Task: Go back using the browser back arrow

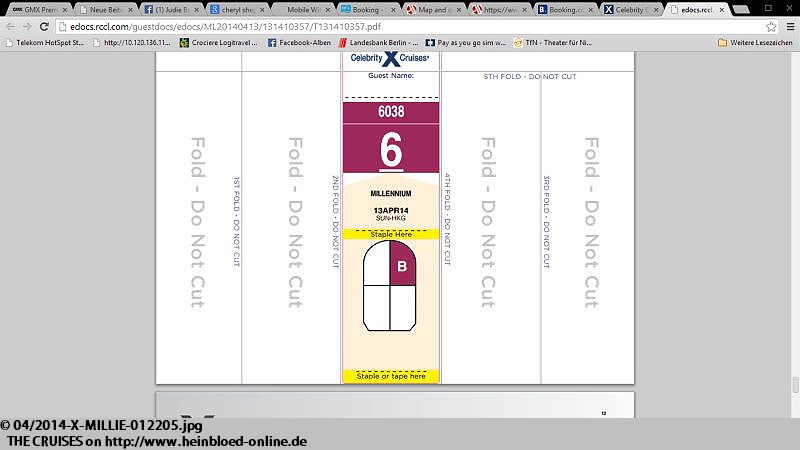Action: pyautogui.click(x=11, y=27)
